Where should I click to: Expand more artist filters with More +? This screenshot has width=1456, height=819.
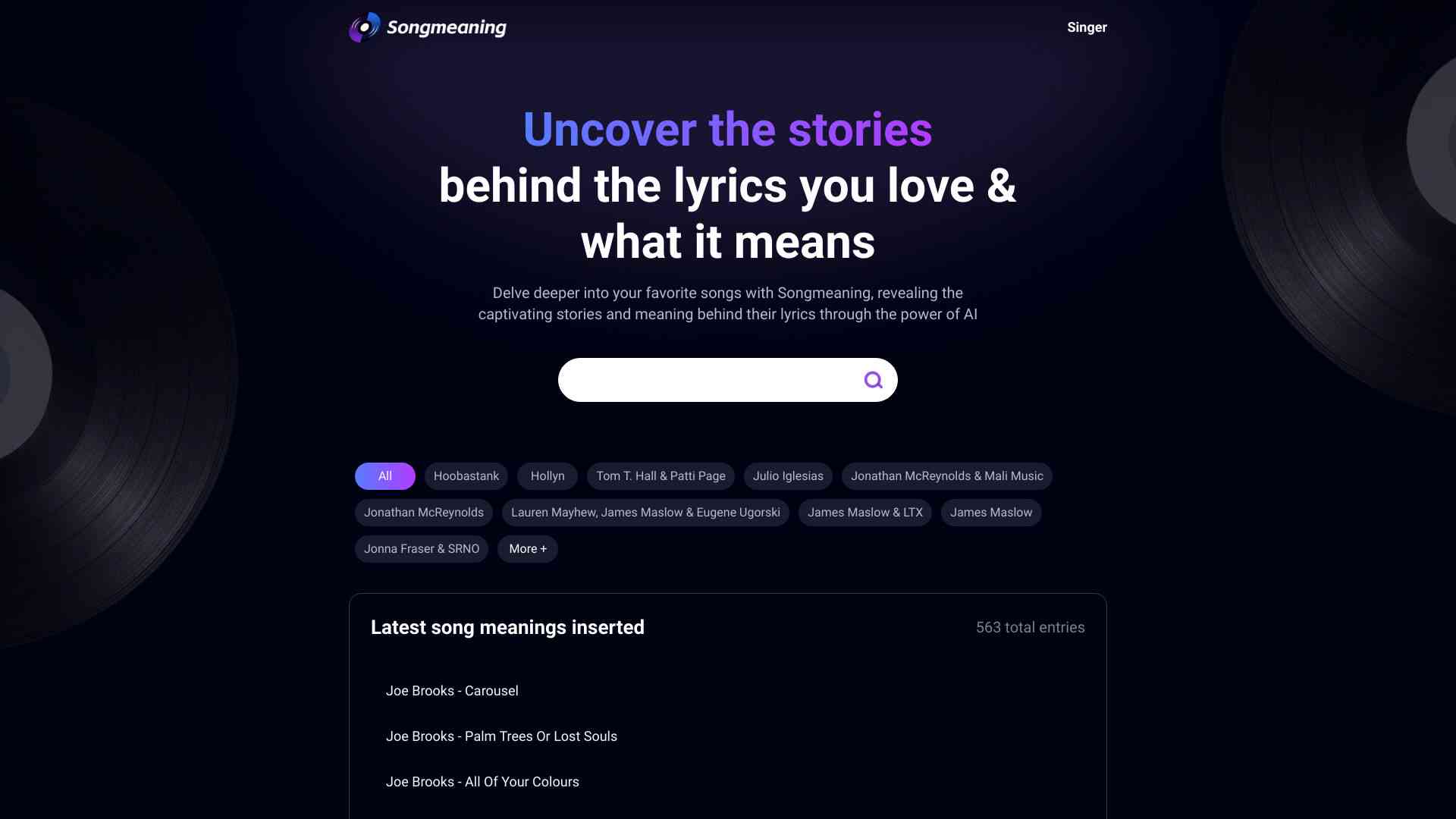click(527, 549)
